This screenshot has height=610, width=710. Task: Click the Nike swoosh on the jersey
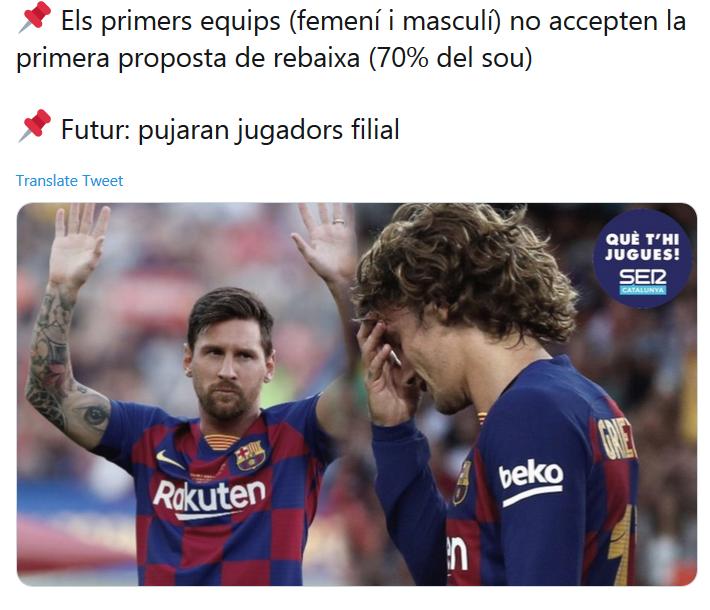pyautogui.click(x=169, y=460)
